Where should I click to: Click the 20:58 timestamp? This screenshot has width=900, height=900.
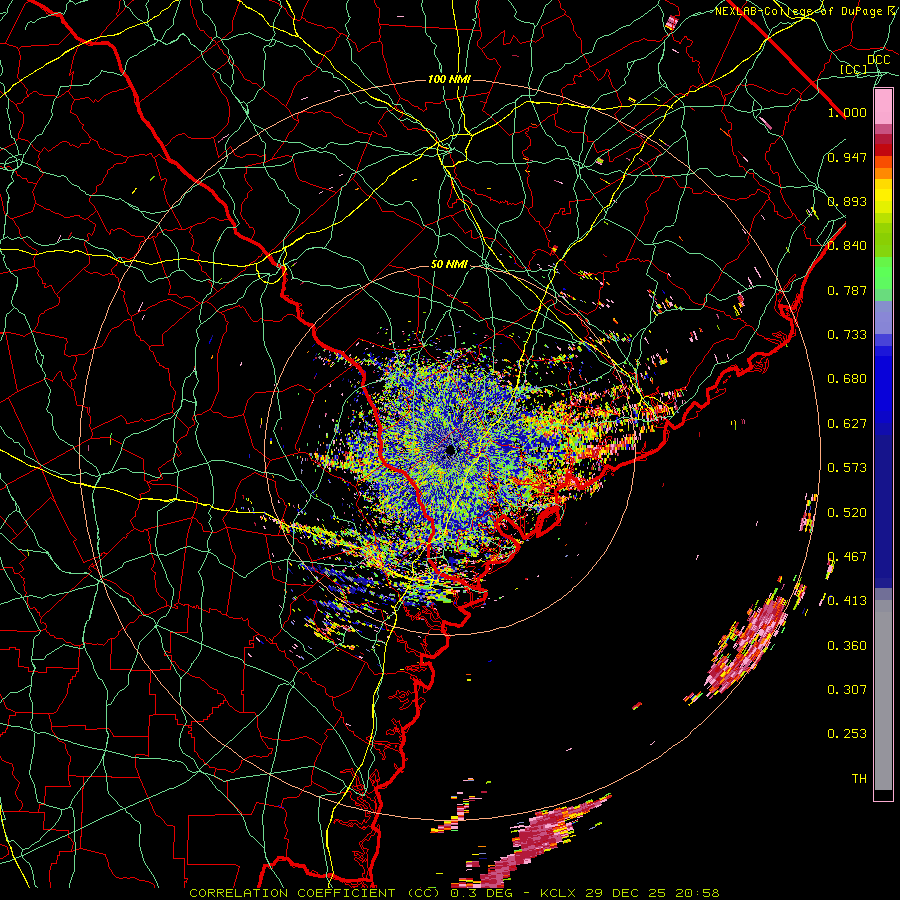(696, 893)
